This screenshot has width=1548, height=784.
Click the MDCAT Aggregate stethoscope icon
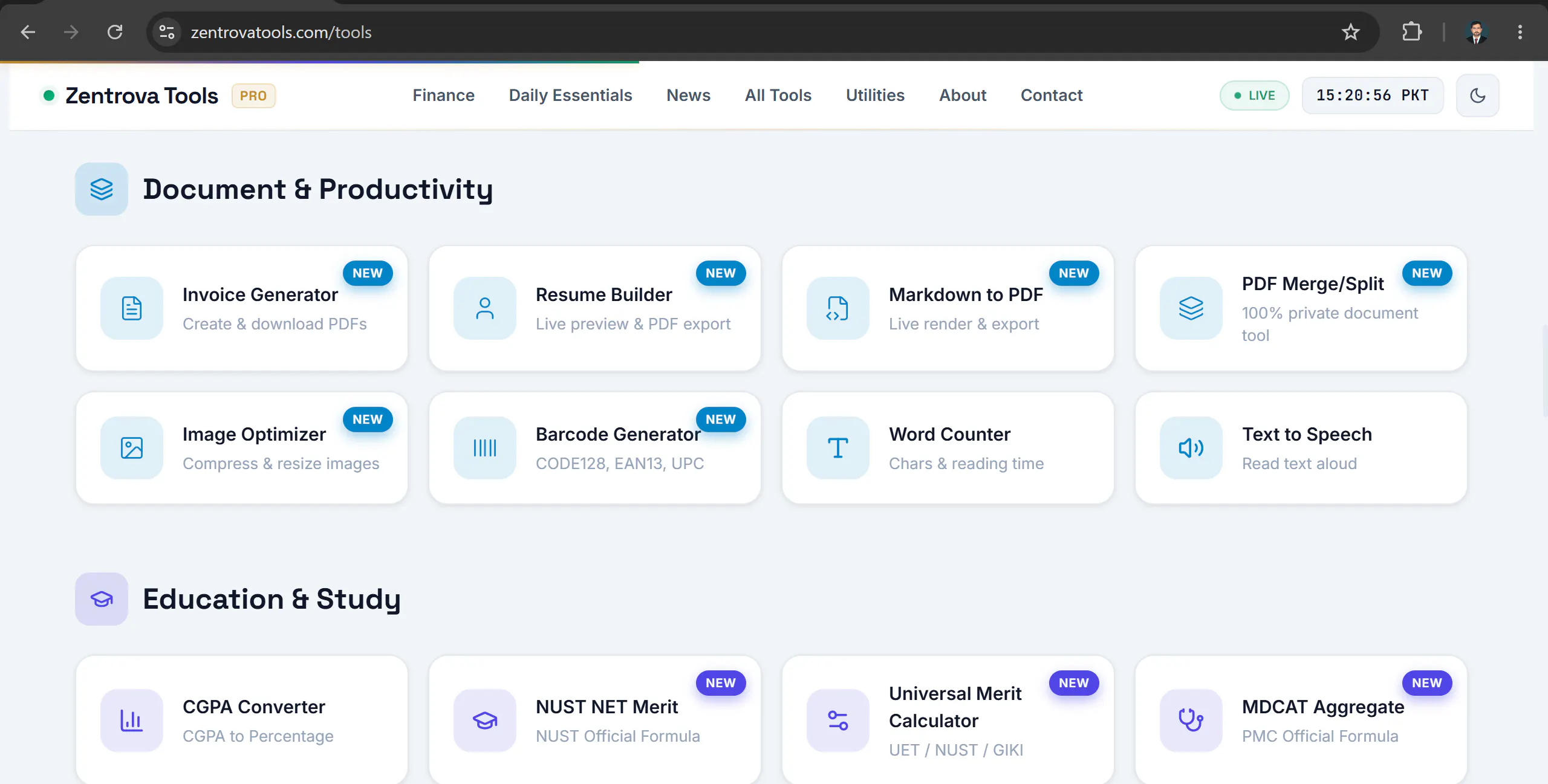click(x=1191, y=721)
